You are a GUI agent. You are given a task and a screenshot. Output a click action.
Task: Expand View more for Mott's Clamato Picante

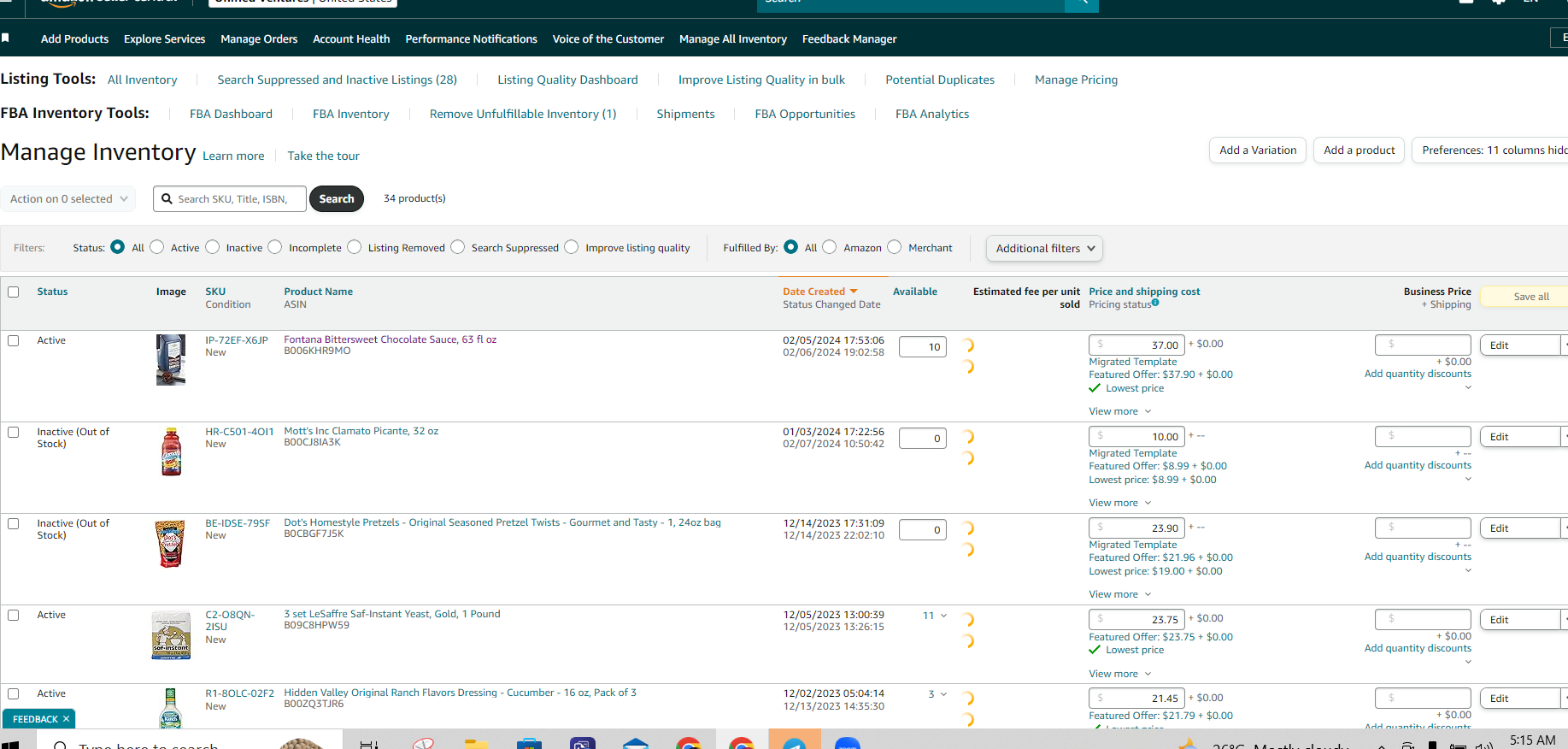[1119, 503]
